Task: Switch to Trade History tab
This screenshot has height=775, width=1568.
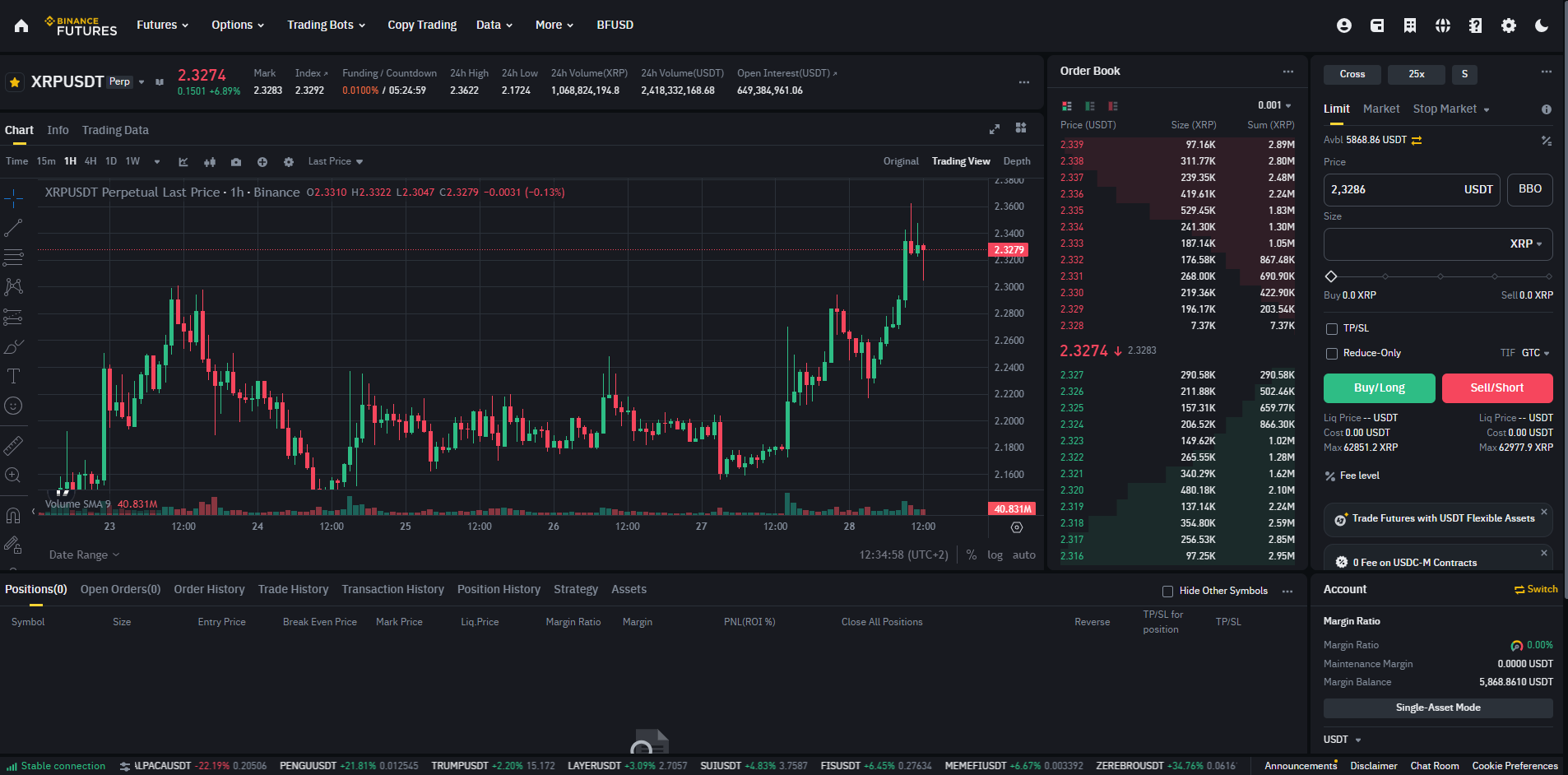Action: tap(293, 590)
